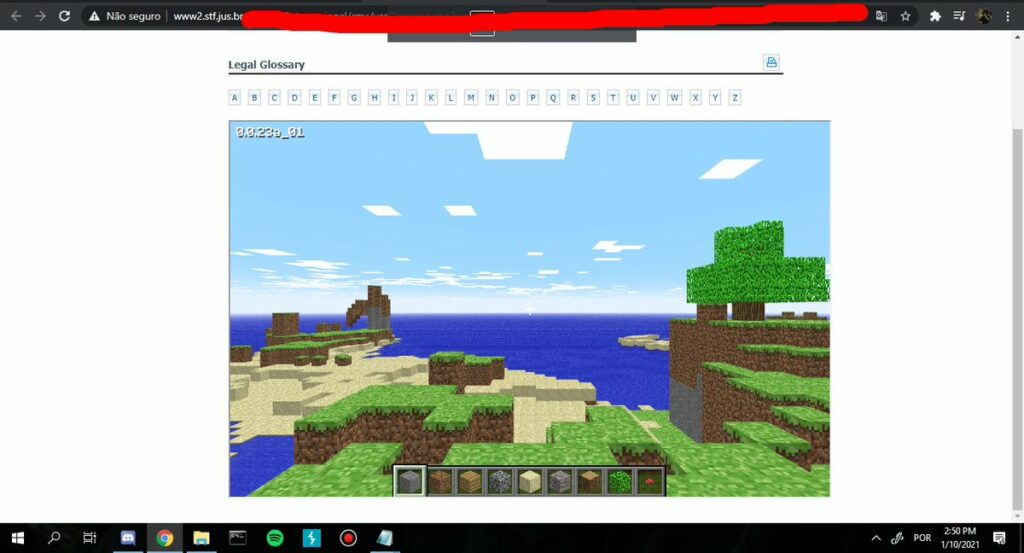Image resolution: width=1024 pixels, height=553 pixels.
Task: Jump to glossary letter S
Action: click(x=593, y=98)
